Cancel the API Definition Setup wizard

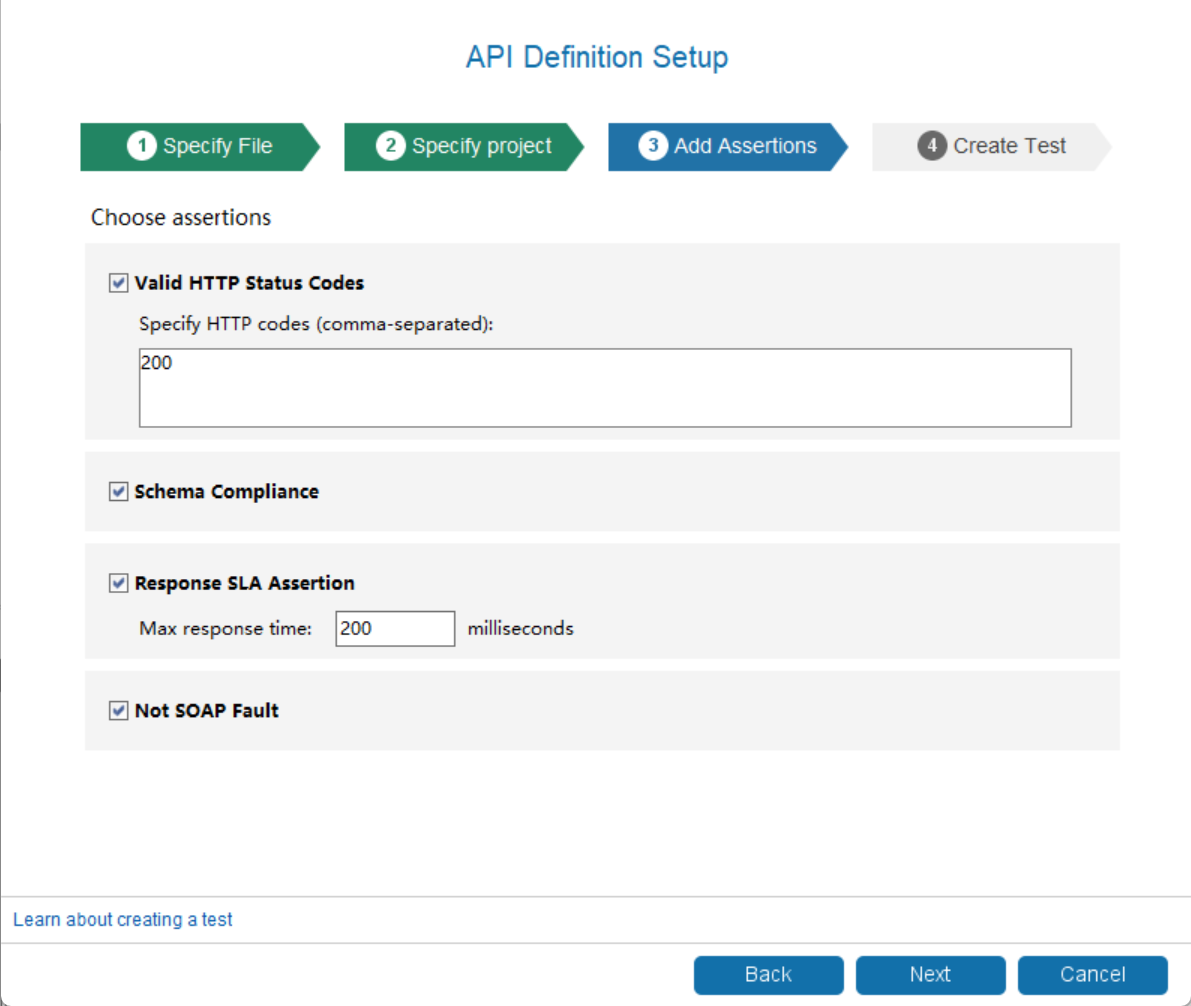coord(1092,974)
